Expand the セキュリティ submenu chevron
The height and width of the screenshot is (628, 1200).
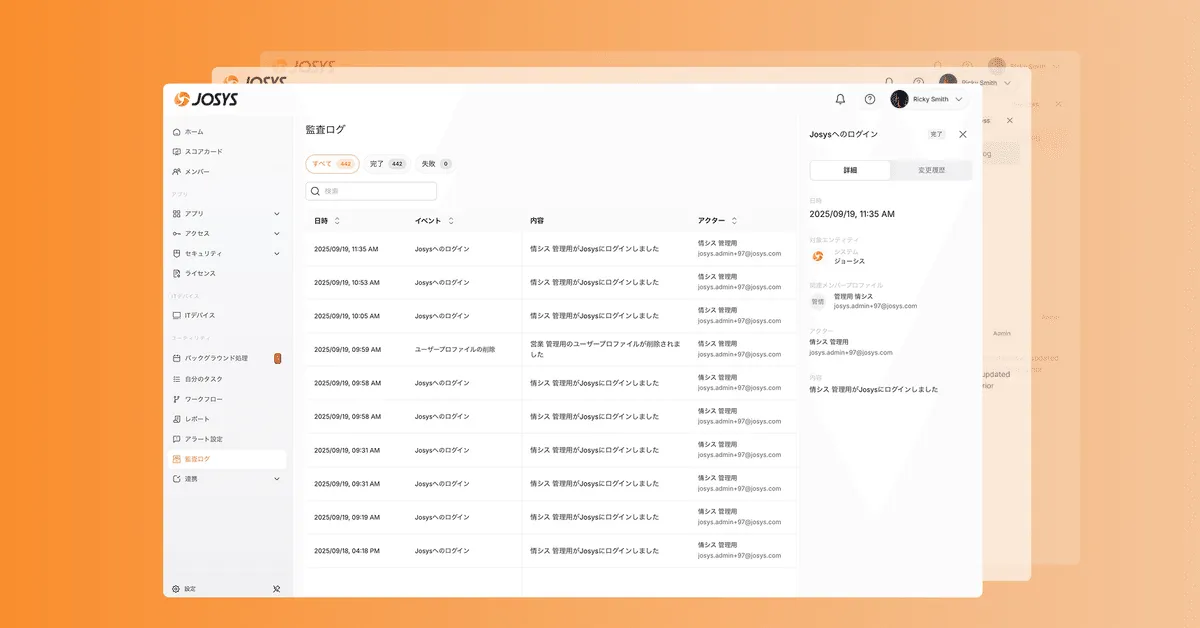(277, 254)
